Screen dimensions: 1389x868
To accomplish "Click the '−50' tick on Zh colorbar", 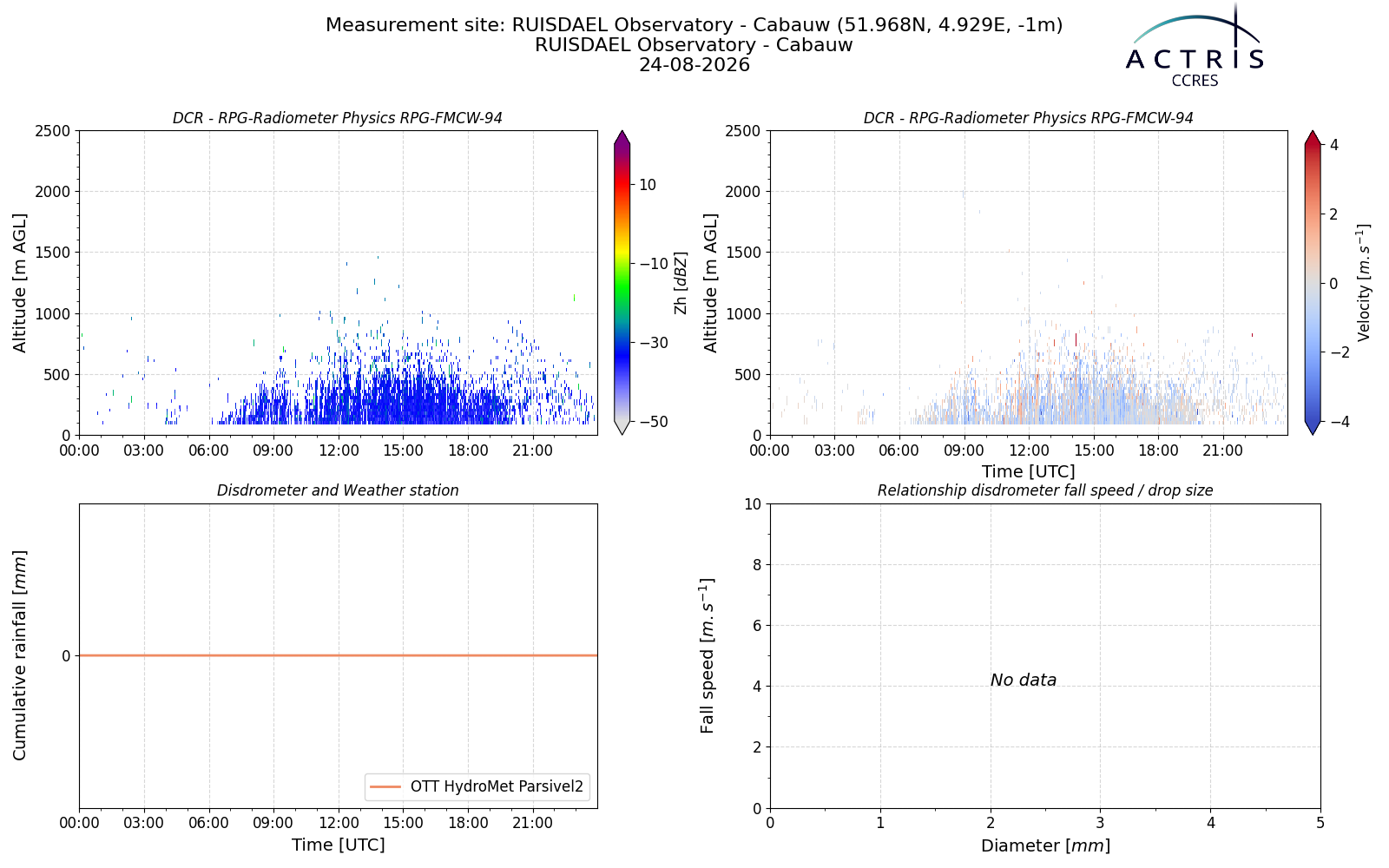I will pyautogui.click(x=654, y=422).
